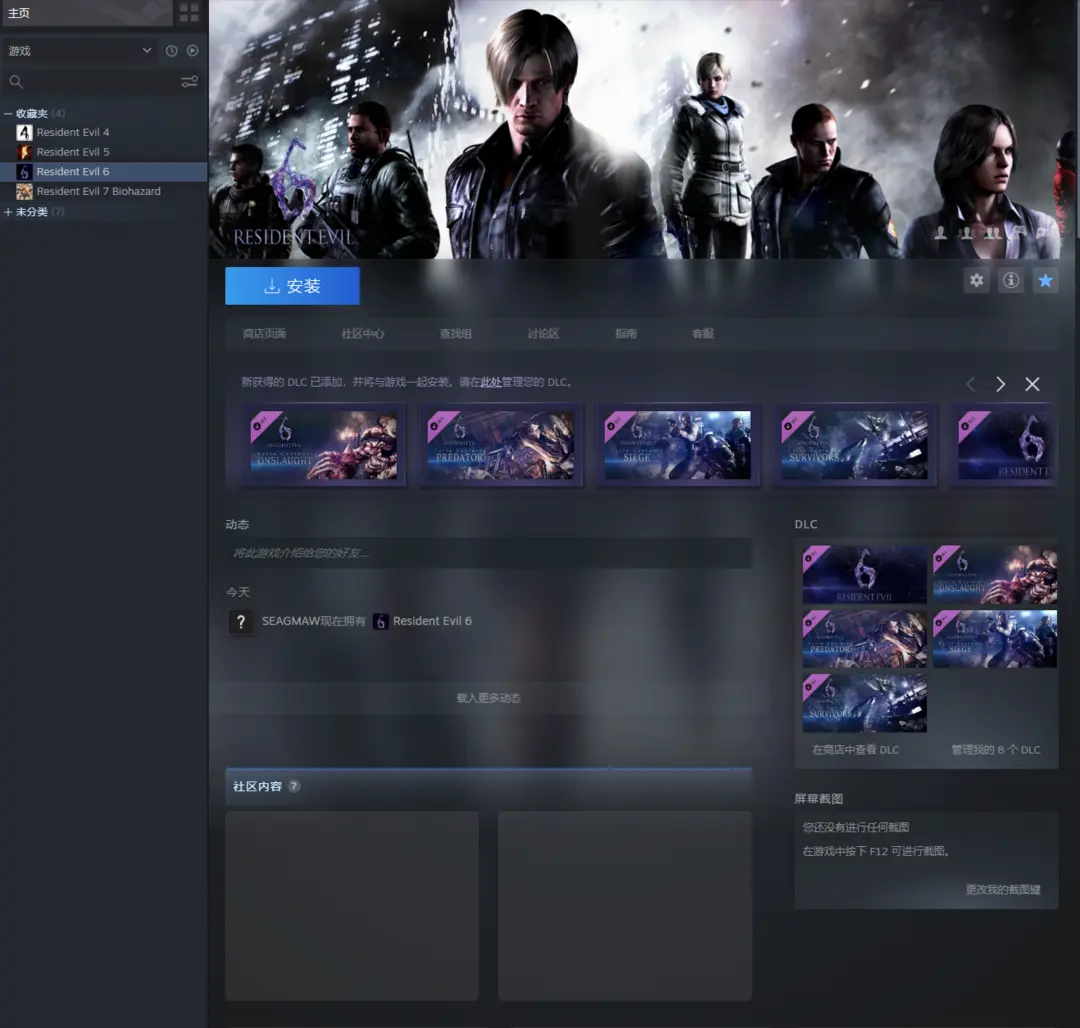Toggle ready-to-play filter icon
This screenshot has height=1028, width=1080.
pos(193,50)
